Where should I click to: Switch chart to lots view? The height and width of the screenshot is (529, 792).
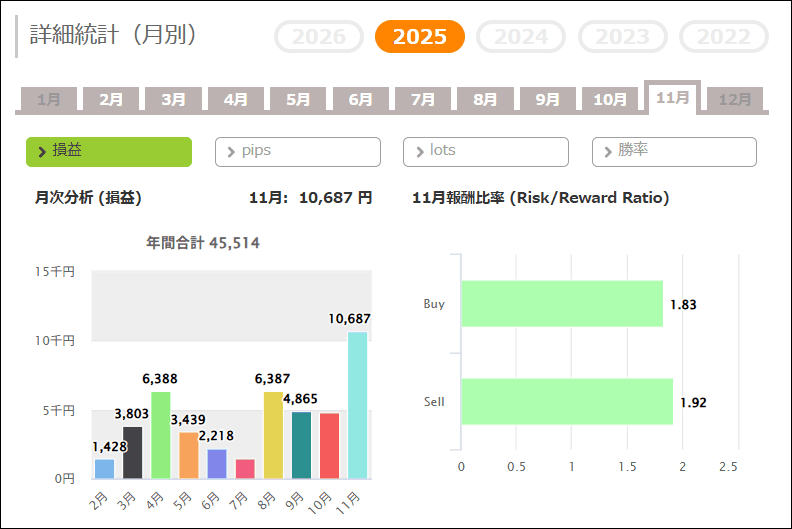(x=485, y=151)
